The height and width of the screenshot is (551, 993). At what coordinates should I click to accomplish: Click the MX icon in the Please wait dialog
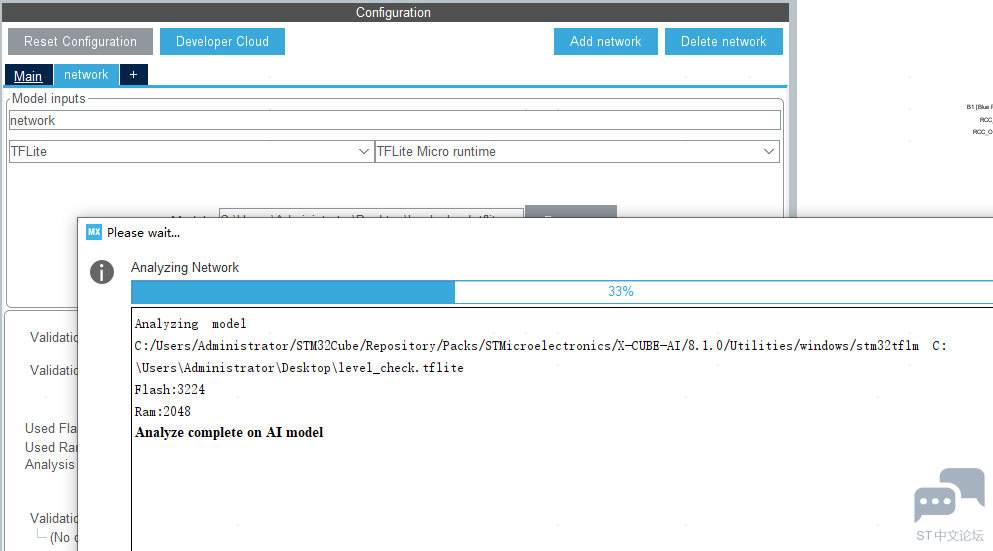[x=94, y=232]
